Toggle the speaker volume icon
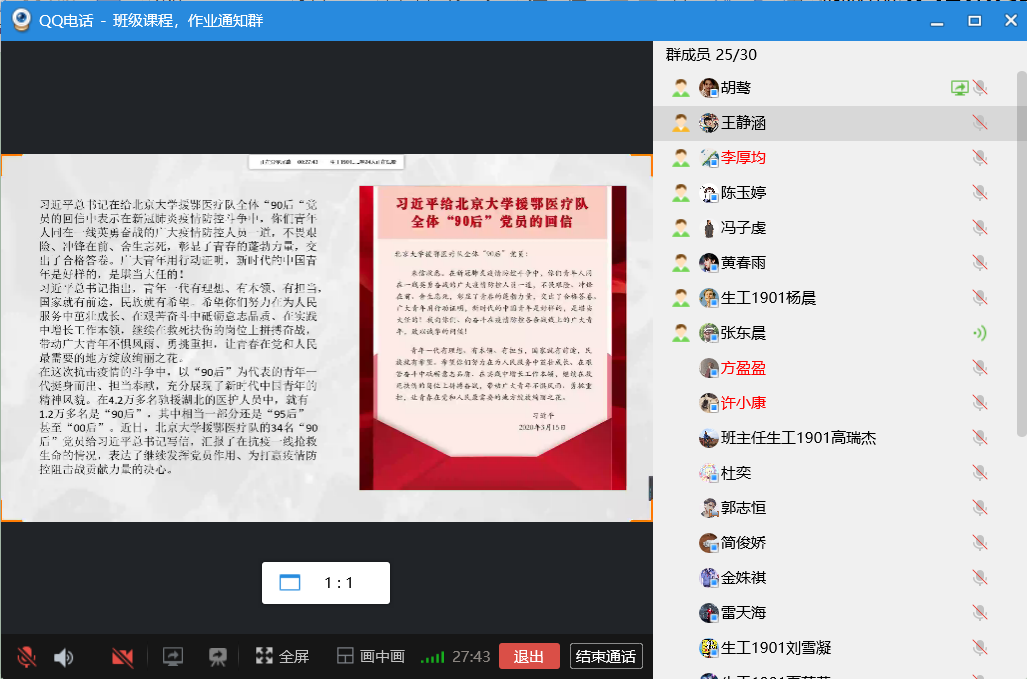 click(64, 657)
